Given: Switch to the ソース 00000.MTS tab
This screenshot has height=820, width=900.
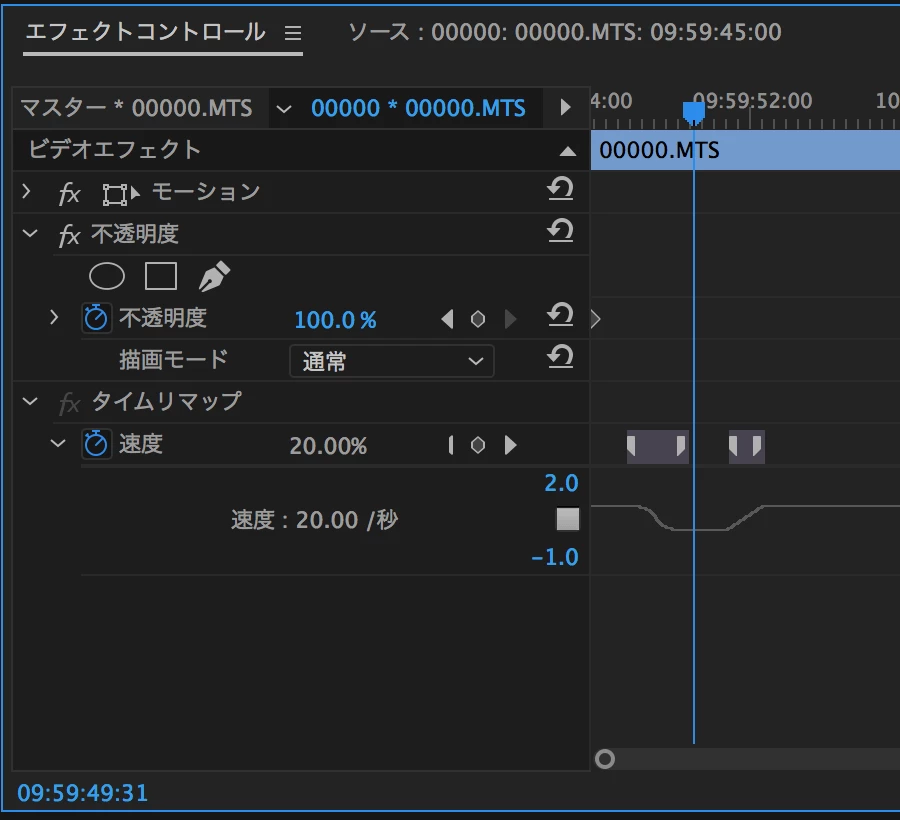Looking at the screenshot, I should (565, 32).
